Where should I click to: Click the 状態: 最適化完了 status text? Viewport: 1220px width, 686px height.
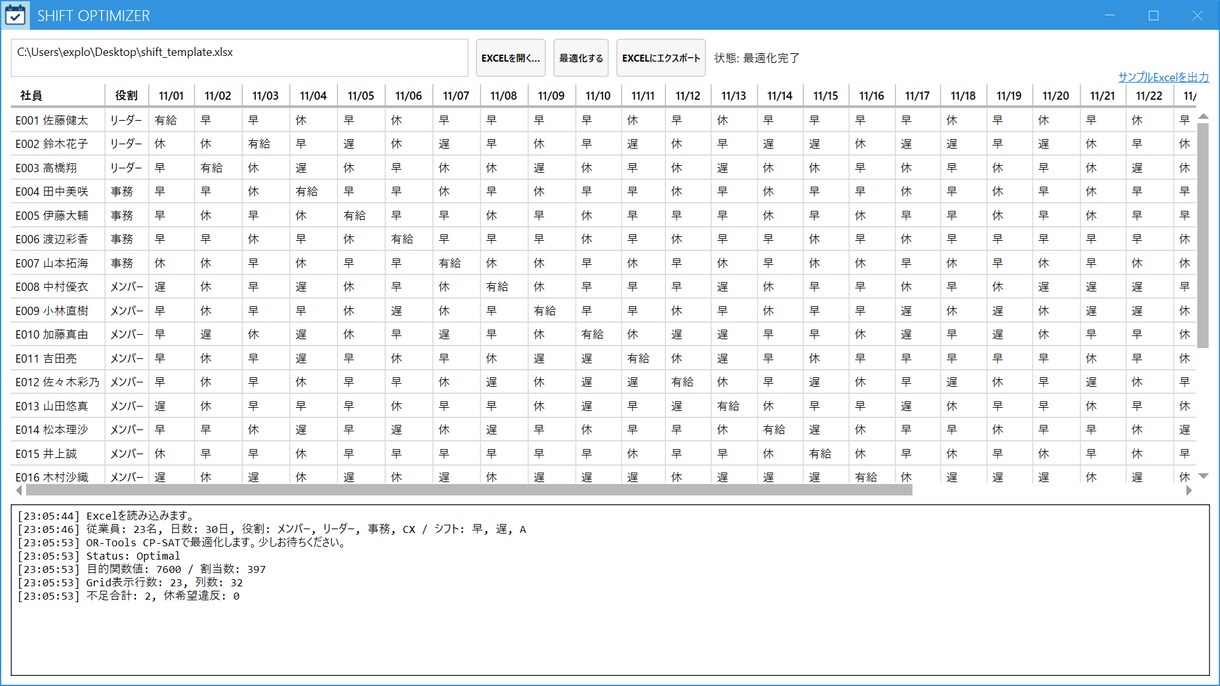click(757, 58)
